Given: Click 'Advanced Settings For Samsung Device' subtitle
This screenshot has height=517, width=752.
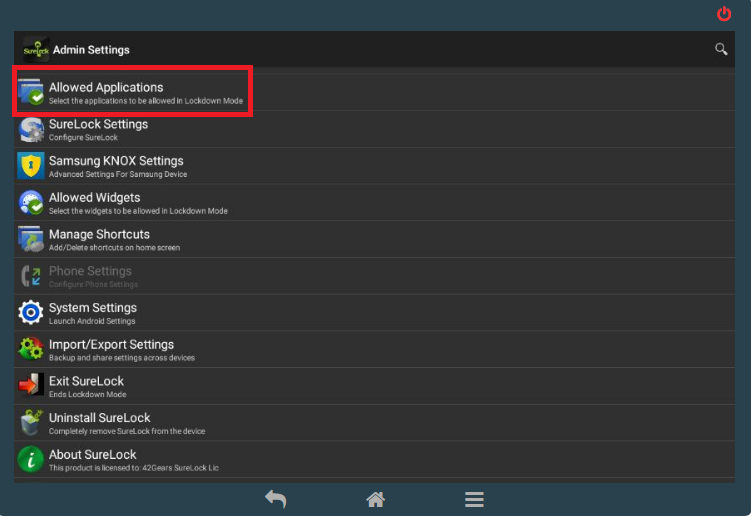Looking at the screenshot, I should click(118, 174).
